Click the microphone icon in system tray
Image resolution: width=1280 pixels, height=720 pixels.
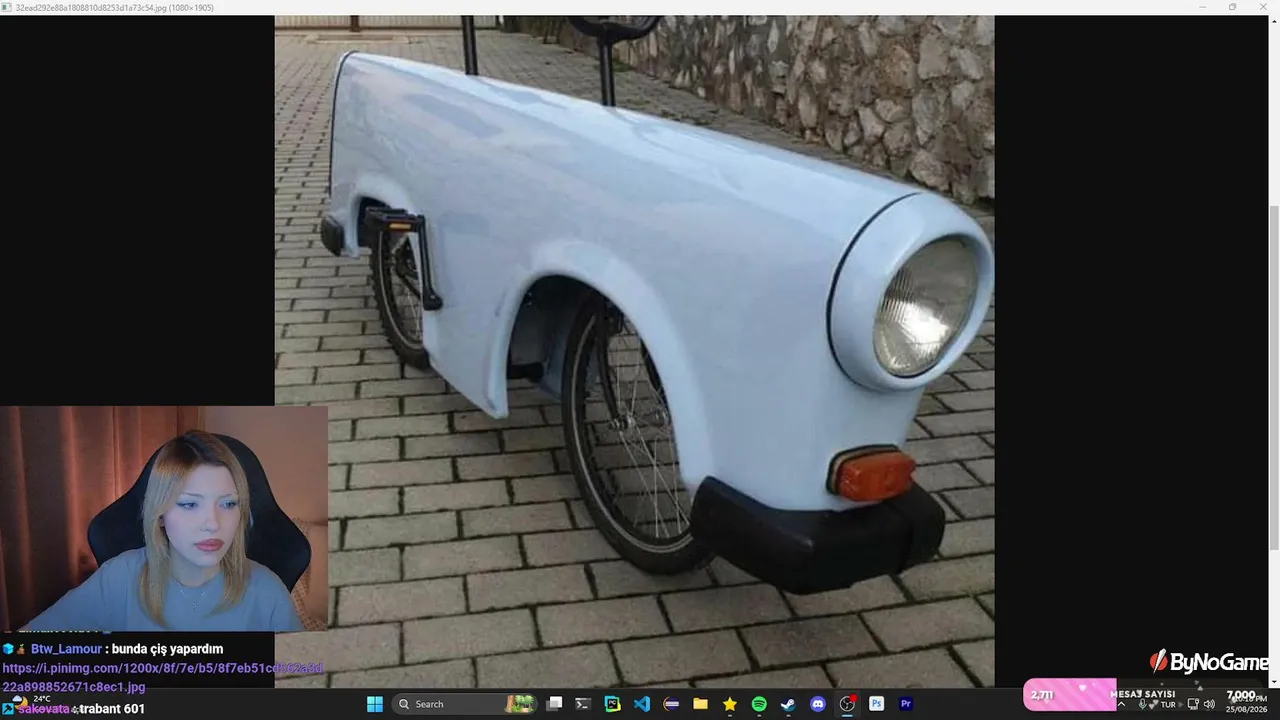(x=1142, y=705)
